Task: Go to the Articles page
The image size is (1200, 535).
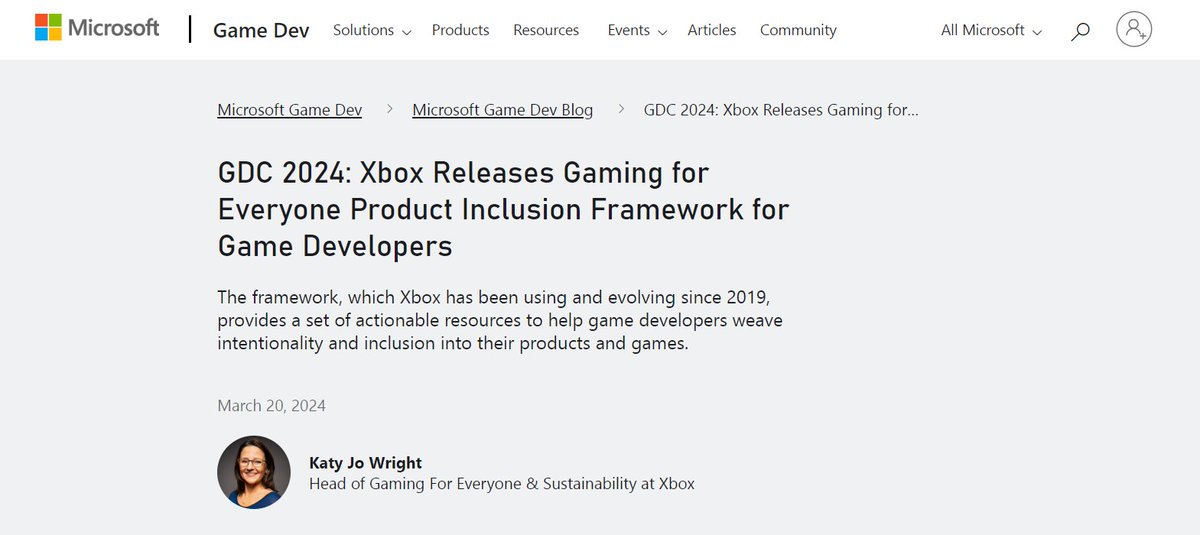Action: point(712,30)
